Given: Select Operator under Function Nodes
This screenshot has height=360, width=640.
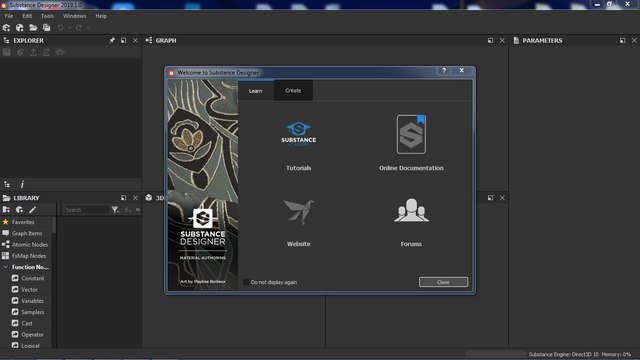Looking at the screenshot, I should (33, 335).
